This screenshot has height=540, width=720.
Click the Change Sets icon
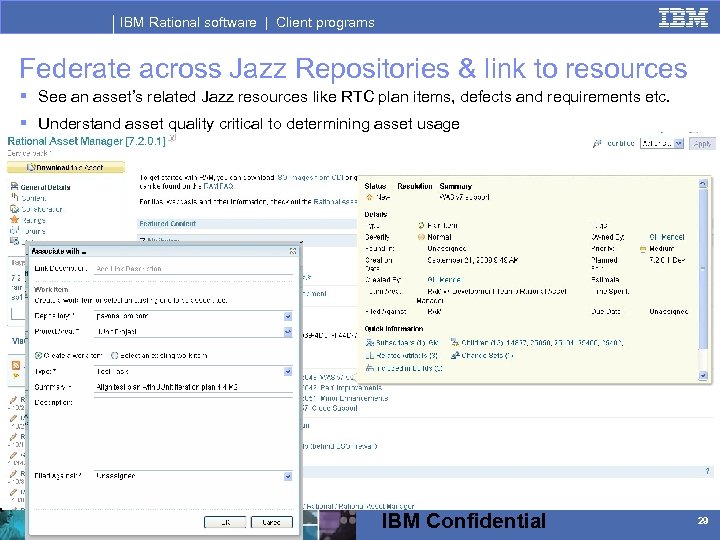click(x=455, y=355)
